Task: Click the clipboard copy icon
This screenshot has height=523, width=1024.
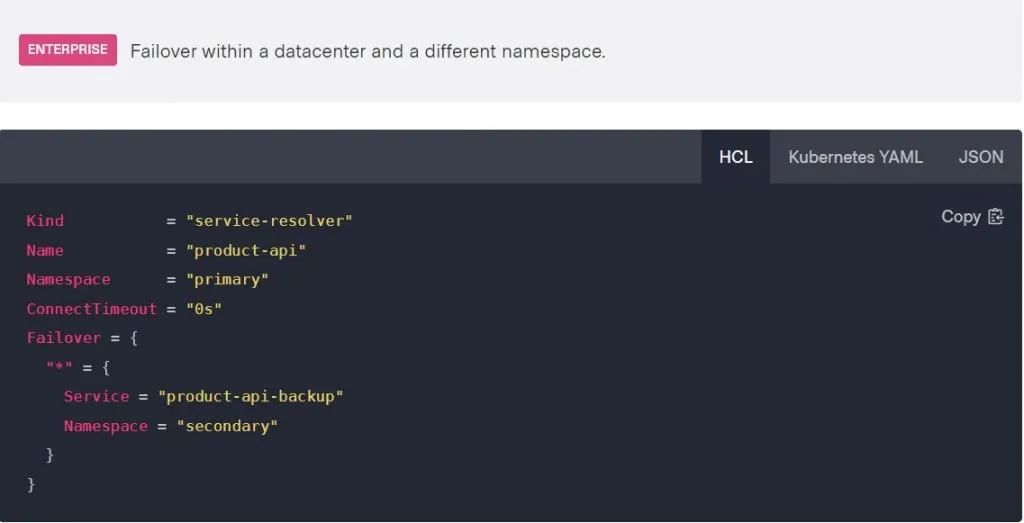Action: 996,217
